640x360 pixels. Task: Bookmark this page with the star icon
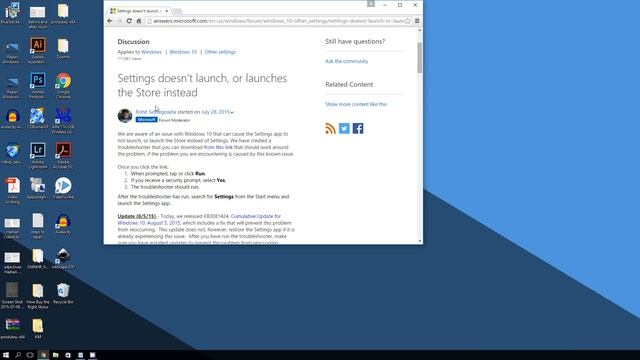[x=407, y=21]
